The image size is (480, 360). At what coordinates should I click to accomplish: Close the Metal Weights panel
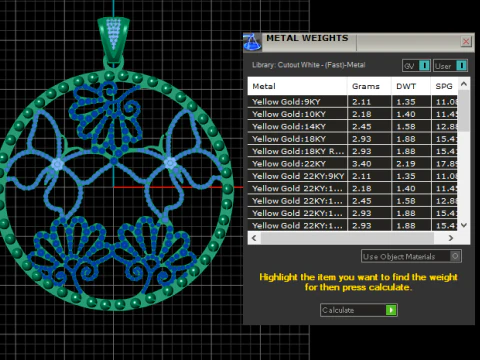[x=466, y=41]
